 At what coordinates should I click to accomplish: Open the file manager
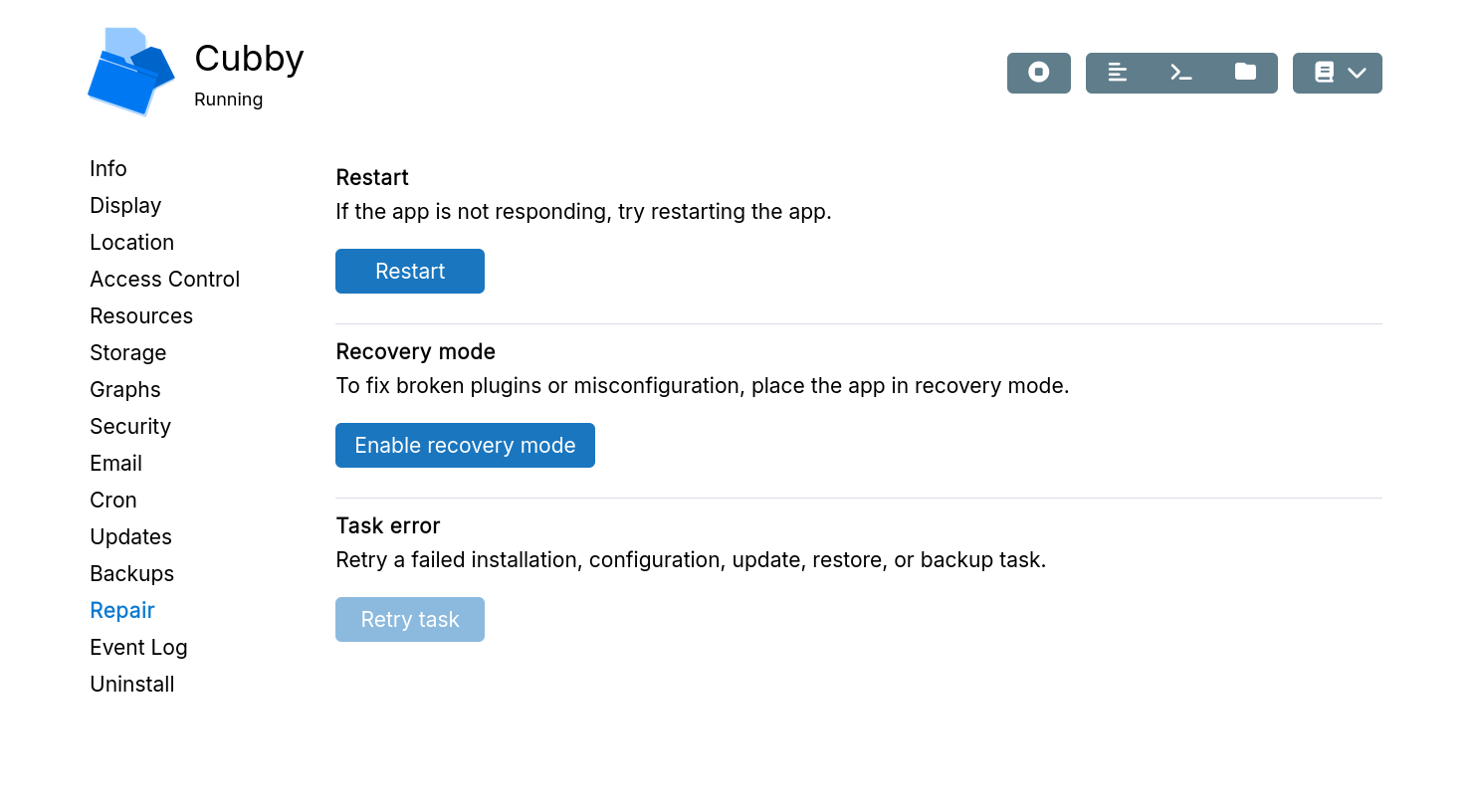(x=1244, y=73)
